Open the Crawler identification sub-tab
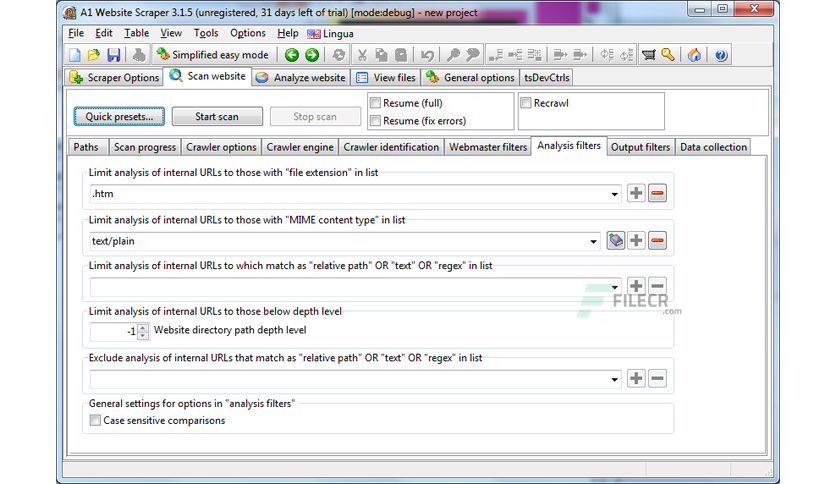The height and width of the screenshot is (484, 836). 391,147
